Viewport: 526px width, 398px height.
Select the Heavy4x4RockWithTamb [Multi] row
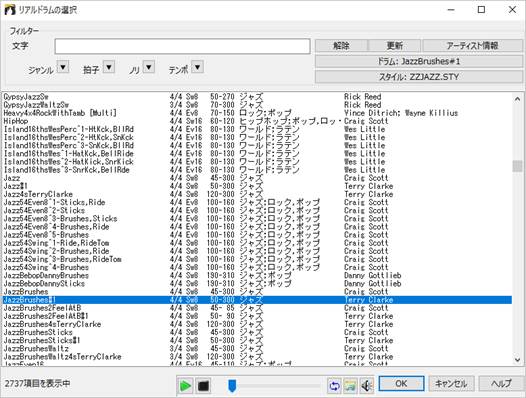coord(257,113)
